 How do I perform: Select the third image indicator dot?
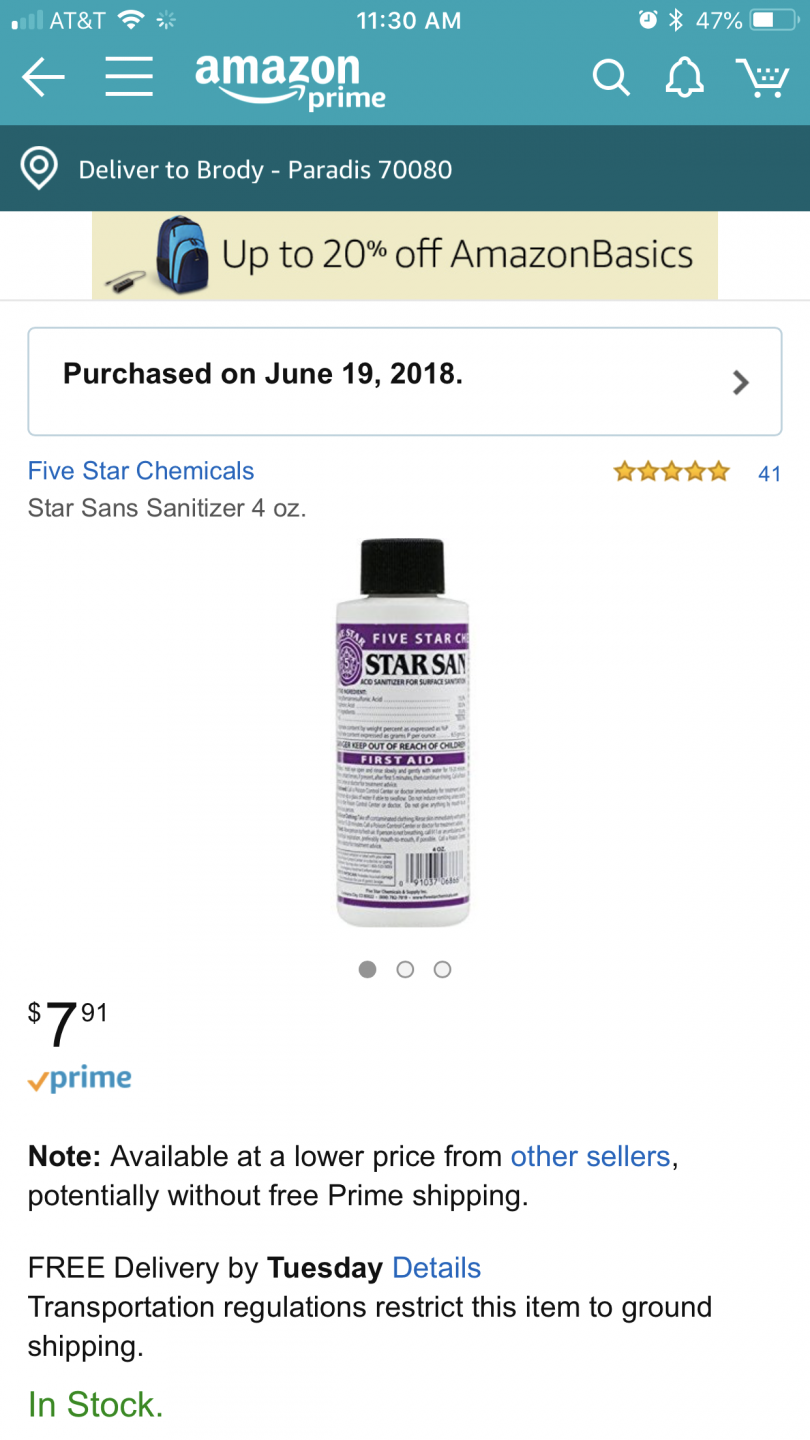442,969
